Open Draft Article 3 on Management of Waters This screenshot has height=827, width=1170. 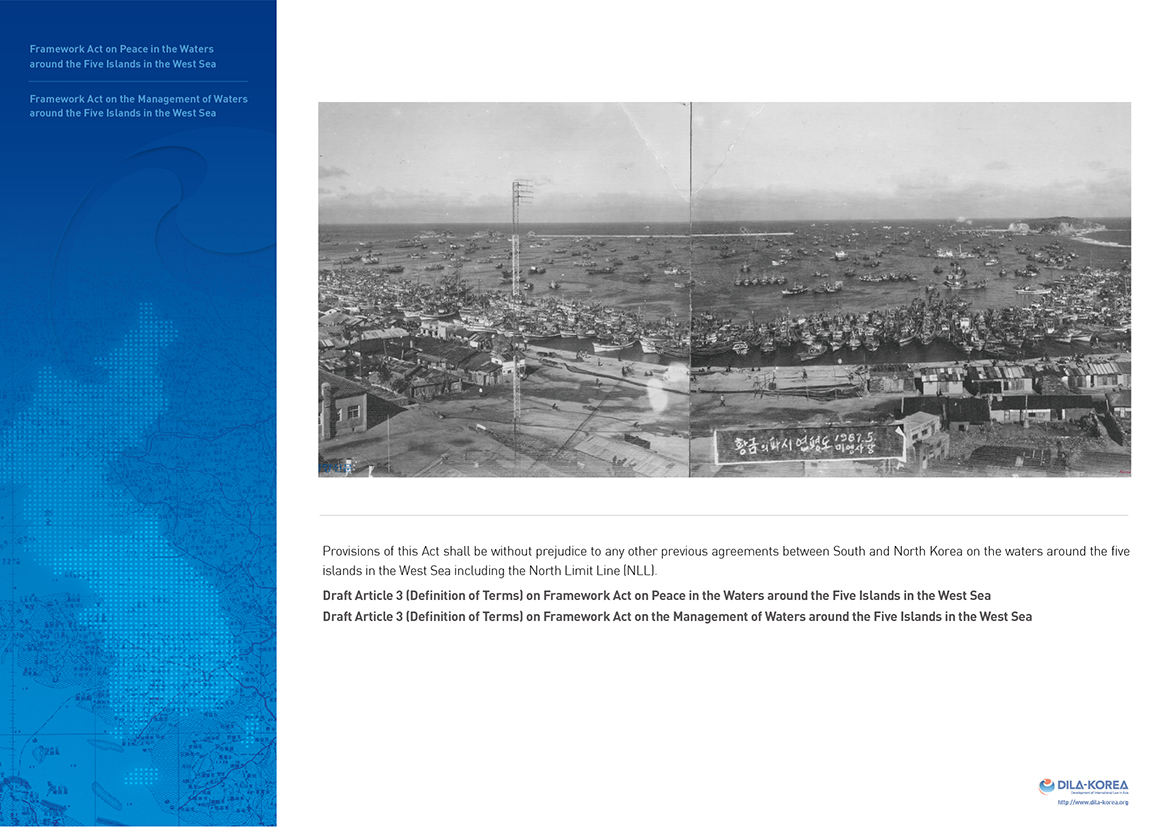677,617
